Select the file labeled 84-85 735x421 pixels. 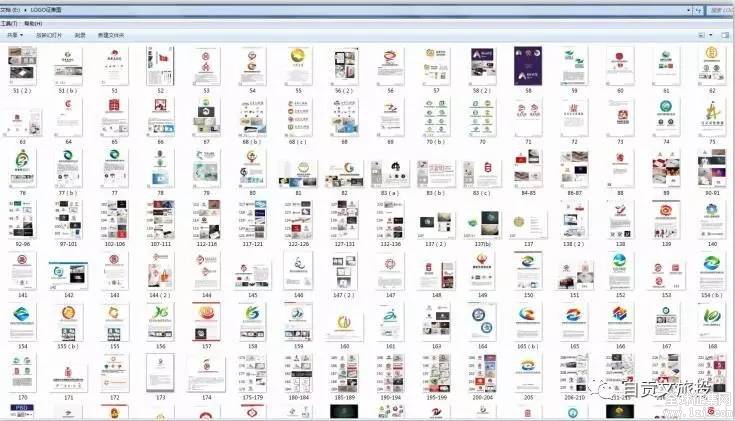(x=528, y=170)
